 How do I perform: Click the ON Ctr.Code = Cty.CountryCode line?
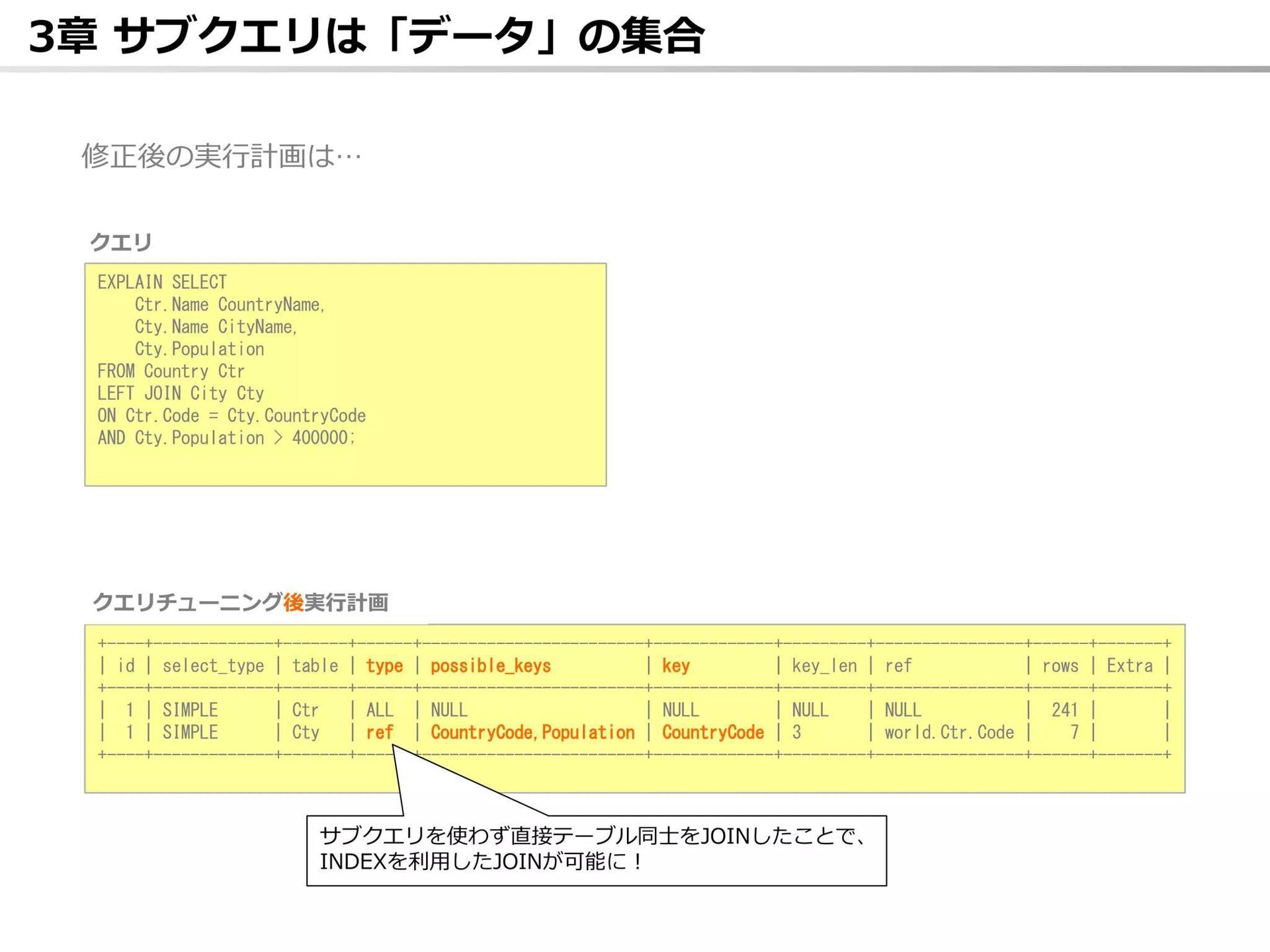click(x=232, y=416)
